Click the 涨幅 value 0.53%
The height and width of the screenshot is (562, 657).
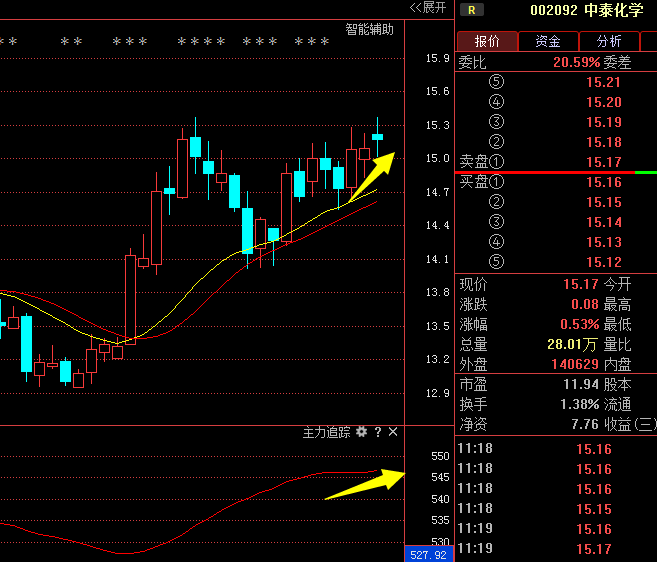[579, 324]
